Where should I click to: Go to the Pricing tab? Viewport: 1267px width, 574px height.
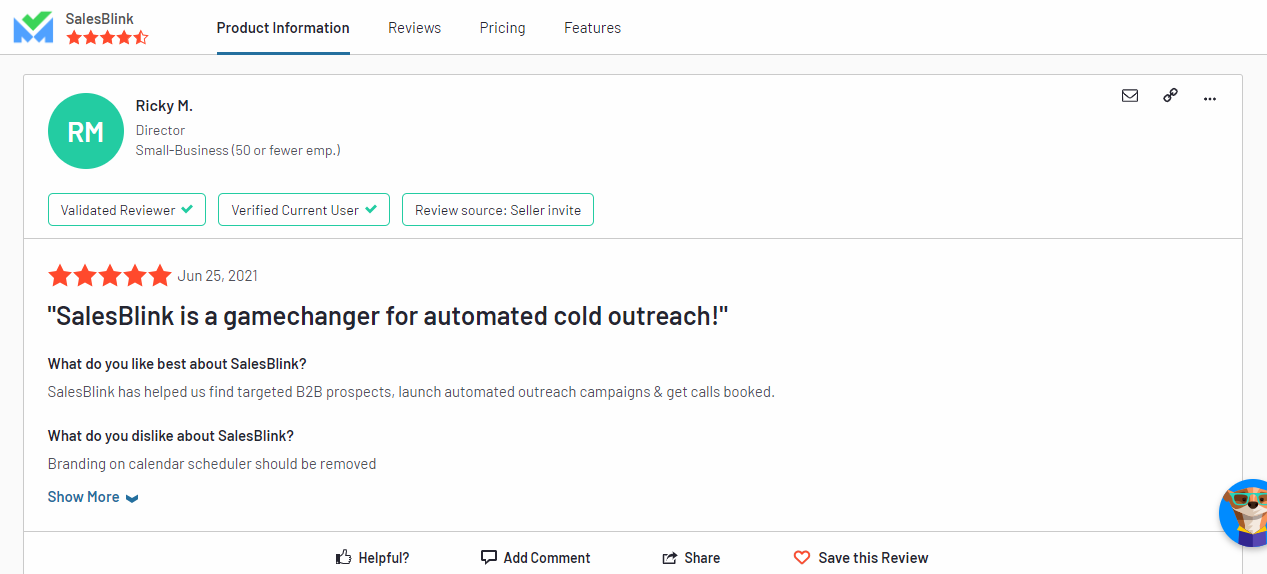click(502, 28)
